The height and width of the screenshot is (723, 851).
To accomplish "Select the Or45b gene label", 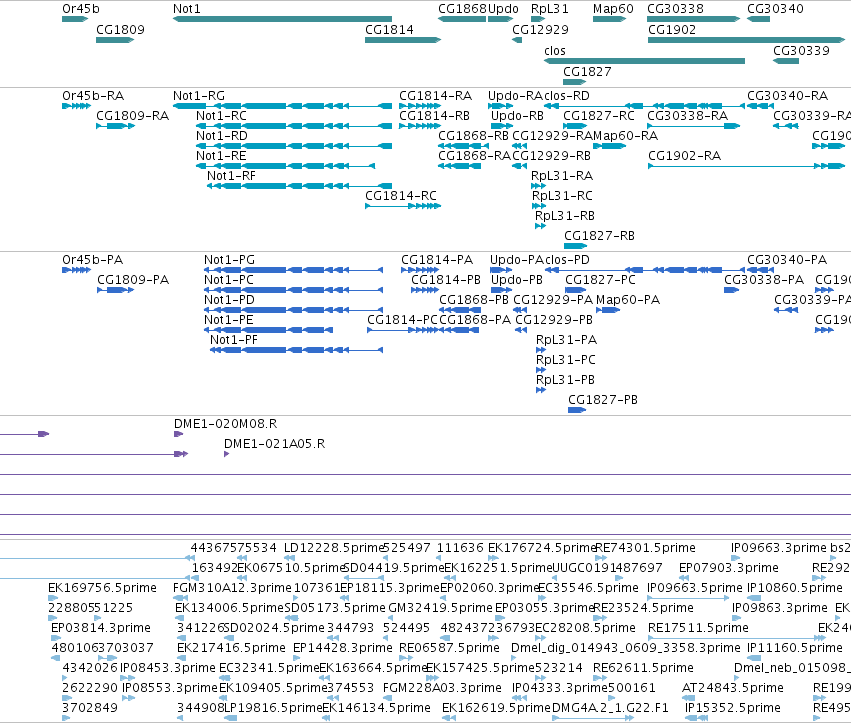I will pos(81,9).
